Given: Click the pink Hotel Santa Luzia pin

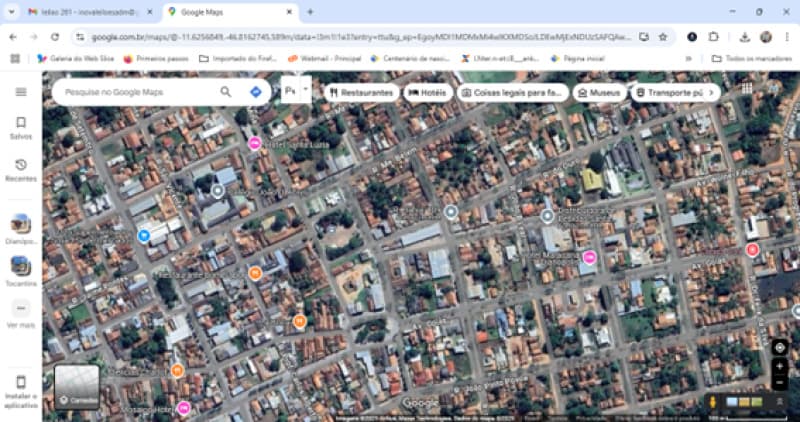Looking at the screenshot, I should click(255, 144).
